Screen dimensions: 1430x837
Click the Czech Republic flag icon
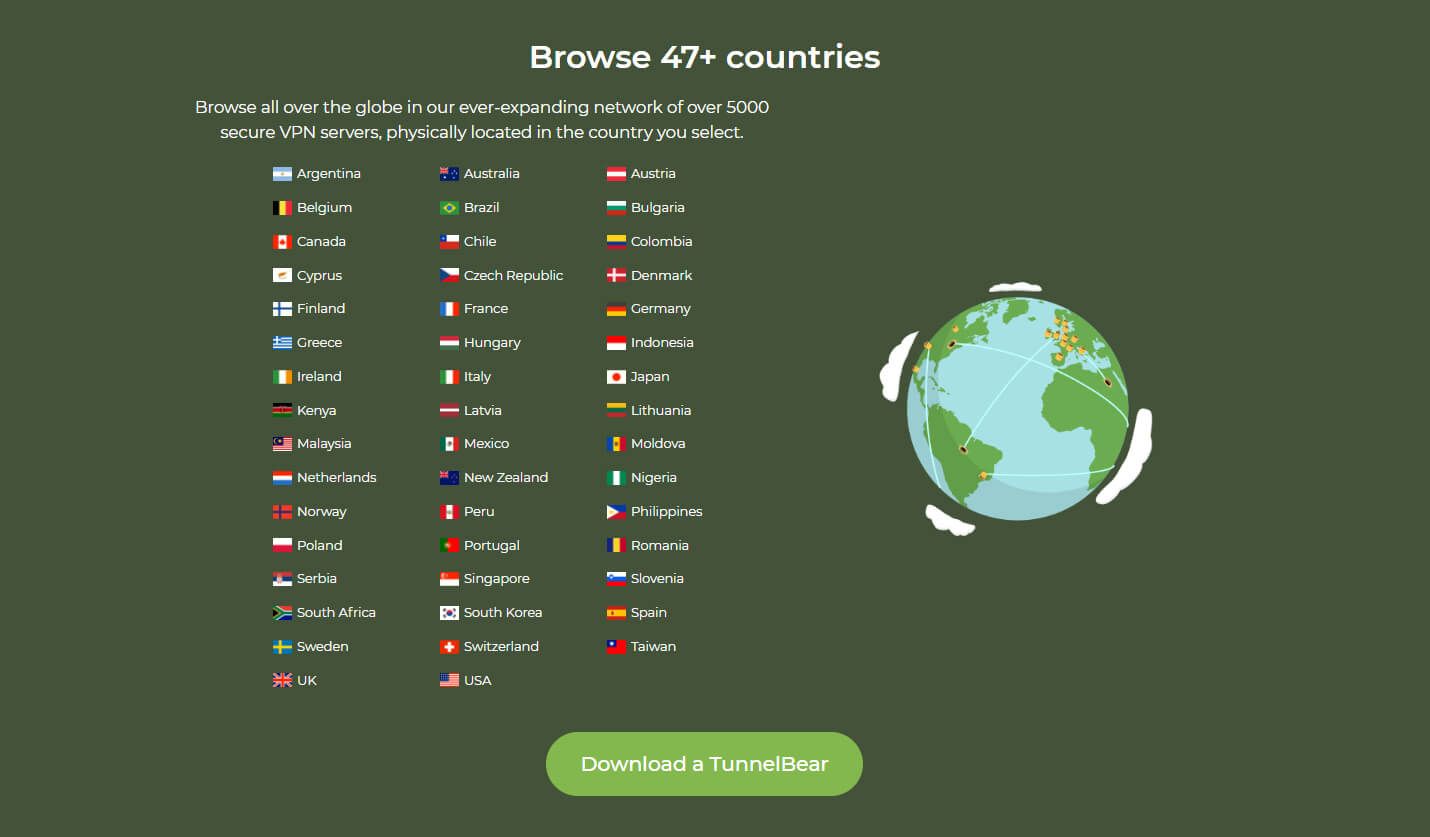pos(449,275)
